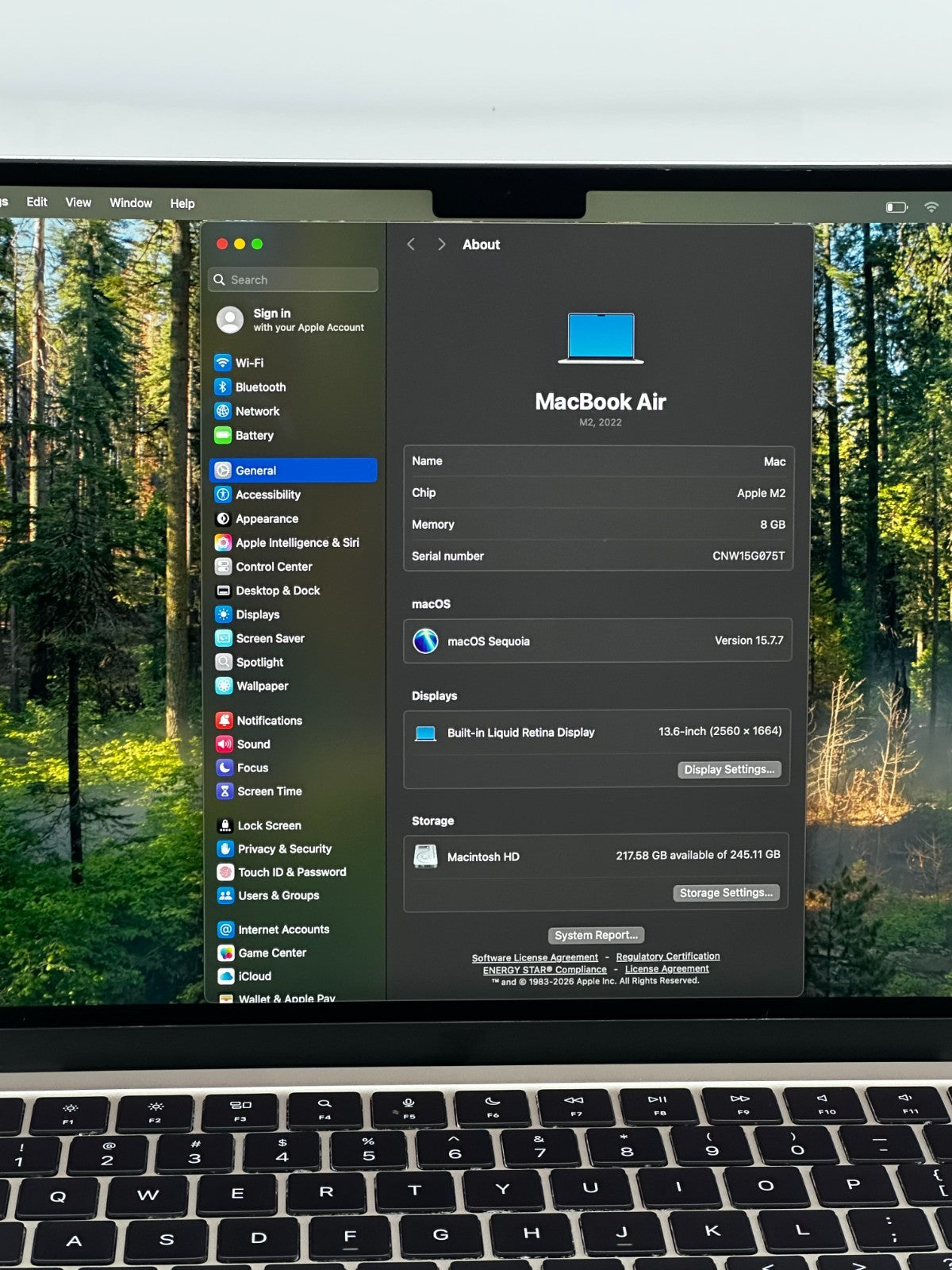Open the Lock Screen icon
This screenshot has width=952, height=1270.
point(225,825)
